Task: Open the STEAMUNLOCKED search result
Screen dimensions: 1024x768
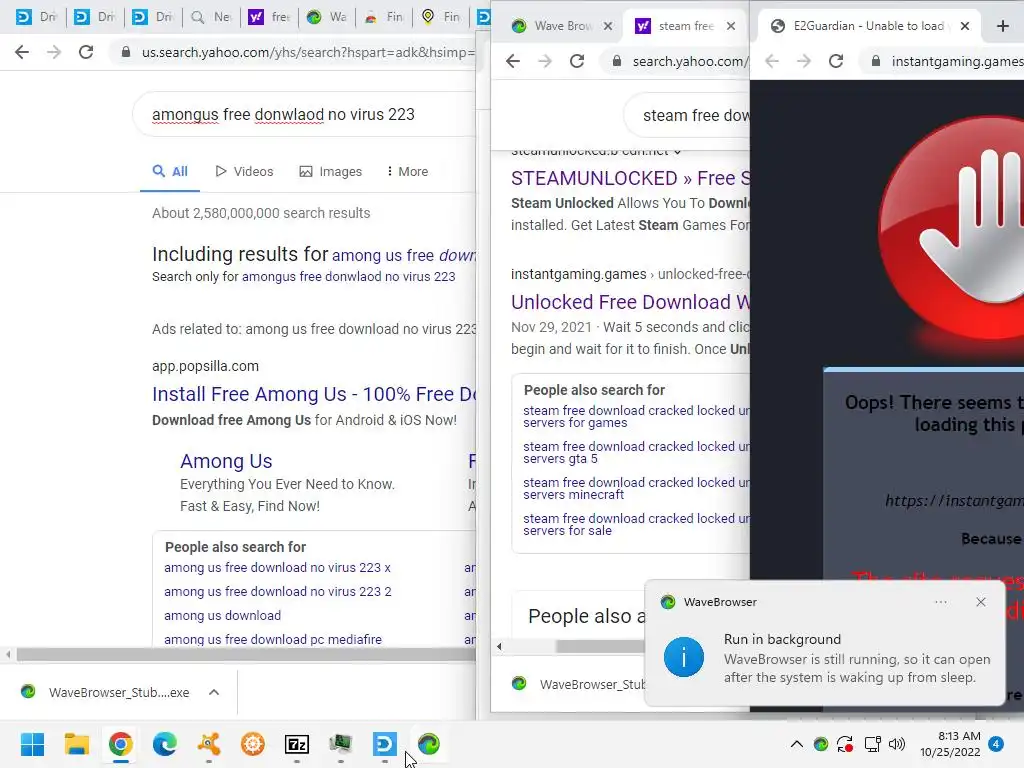Action: [630, 178]
